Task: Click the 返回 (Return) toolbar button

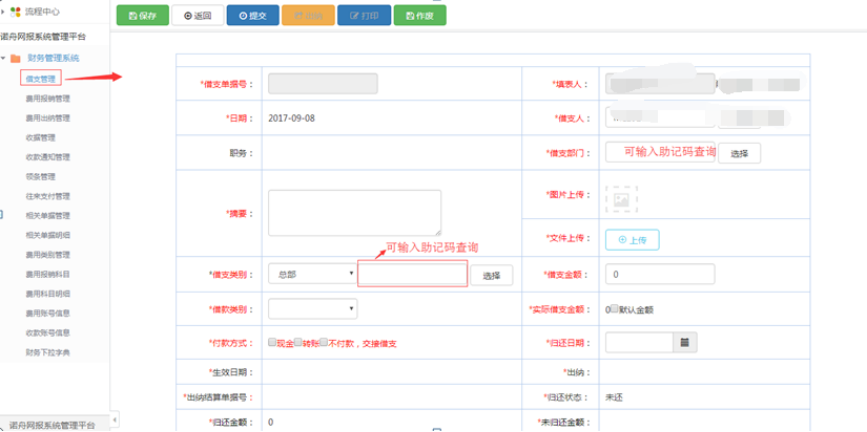Action: tap(197, 16)
